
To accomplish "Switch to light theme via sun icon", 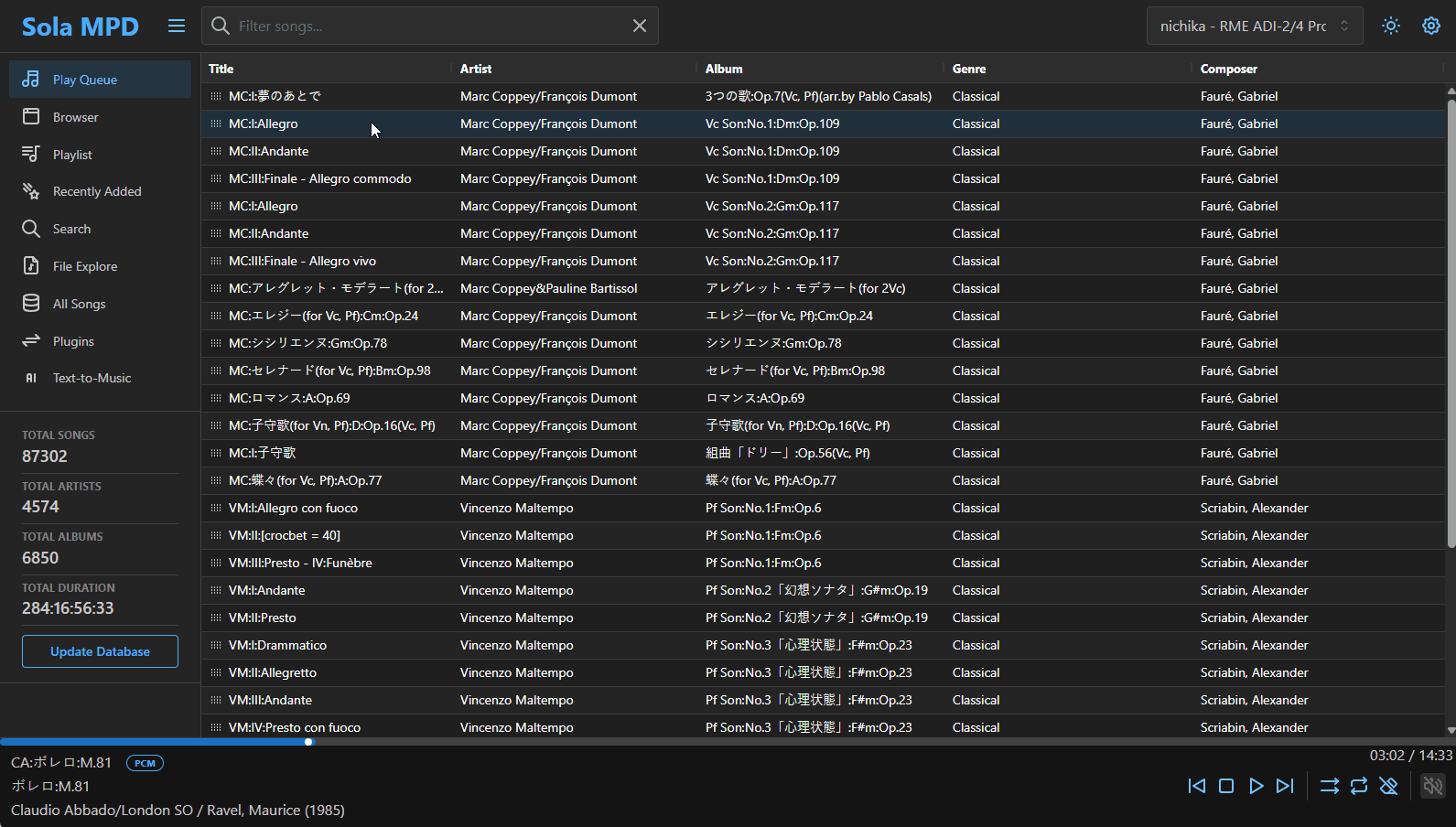I will point(1391,26).
